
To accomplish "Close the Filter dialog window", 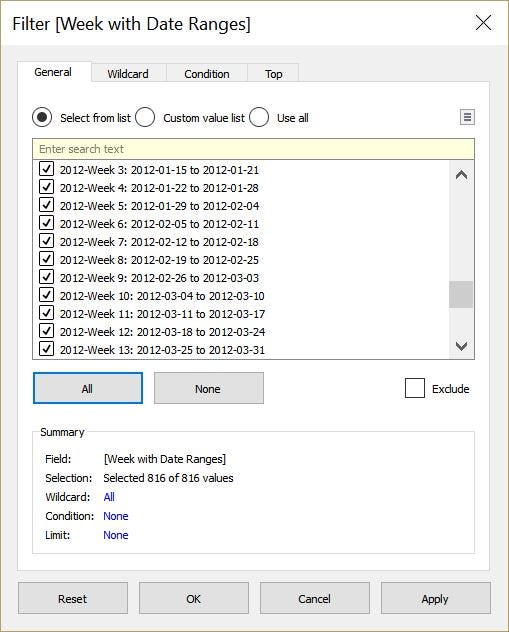I will [483, 23].
